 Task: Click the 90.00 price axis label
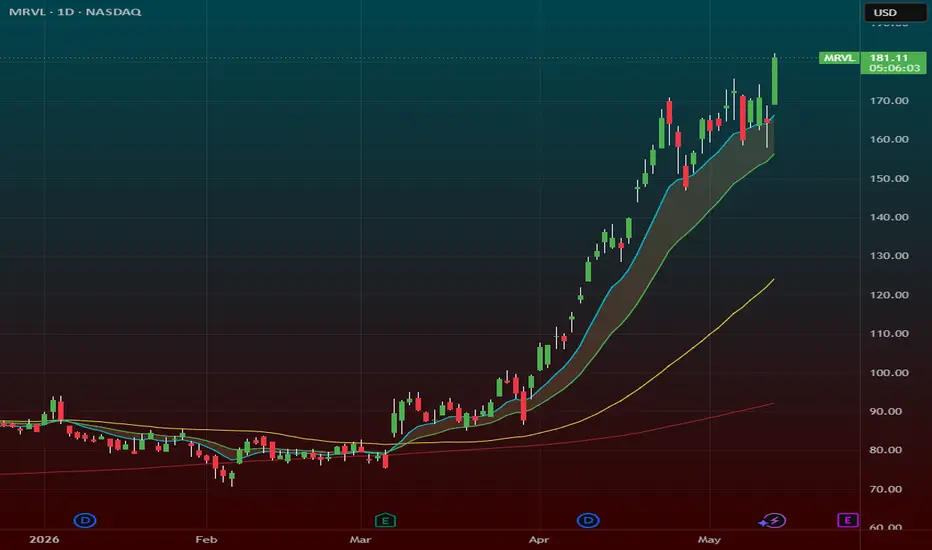(886, 411)
